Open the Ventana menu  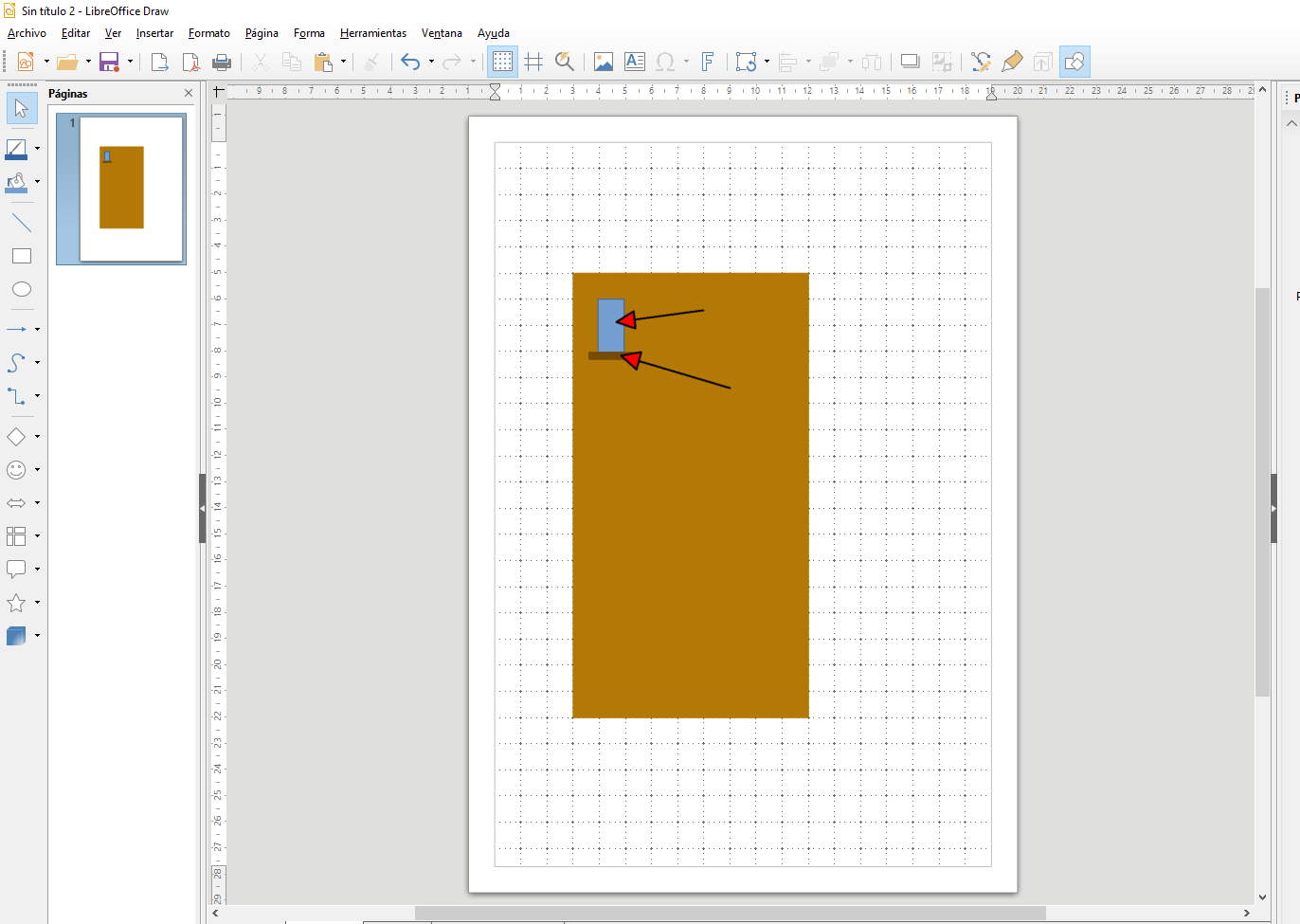tap(442, 33)
